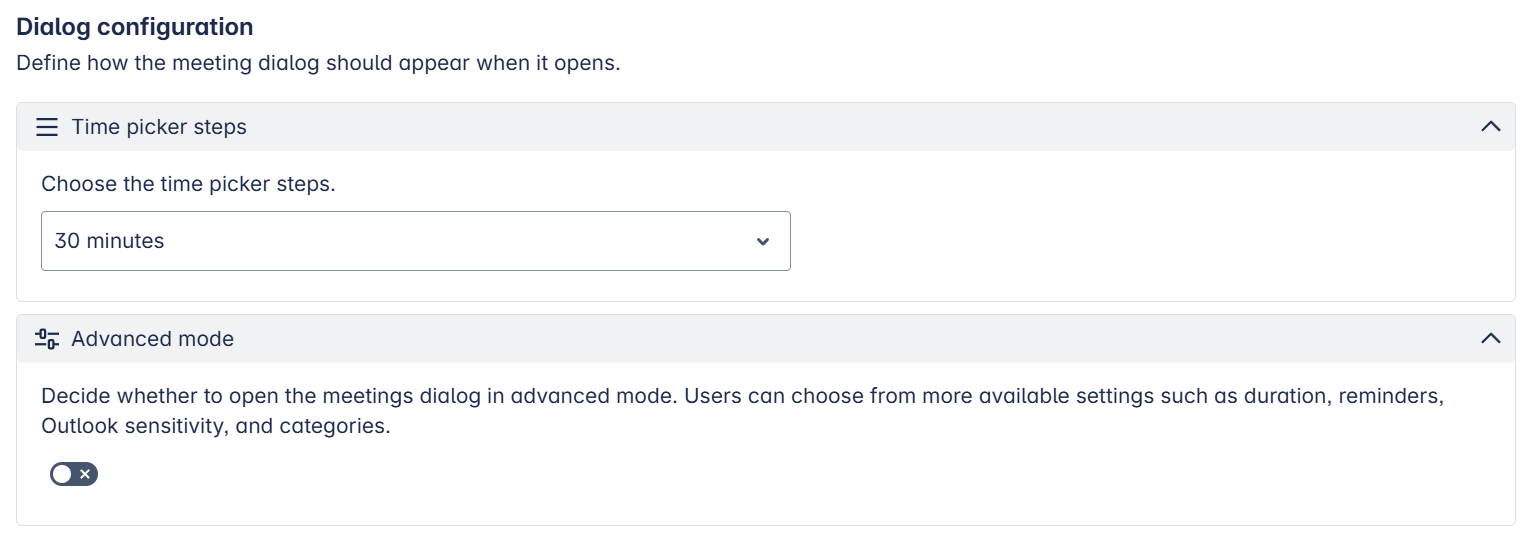Screen dimensions: 1533x538
Task: Click the hamburger icon beside Time picker steps
Action: pyautogui.click(x=47, y=127)
